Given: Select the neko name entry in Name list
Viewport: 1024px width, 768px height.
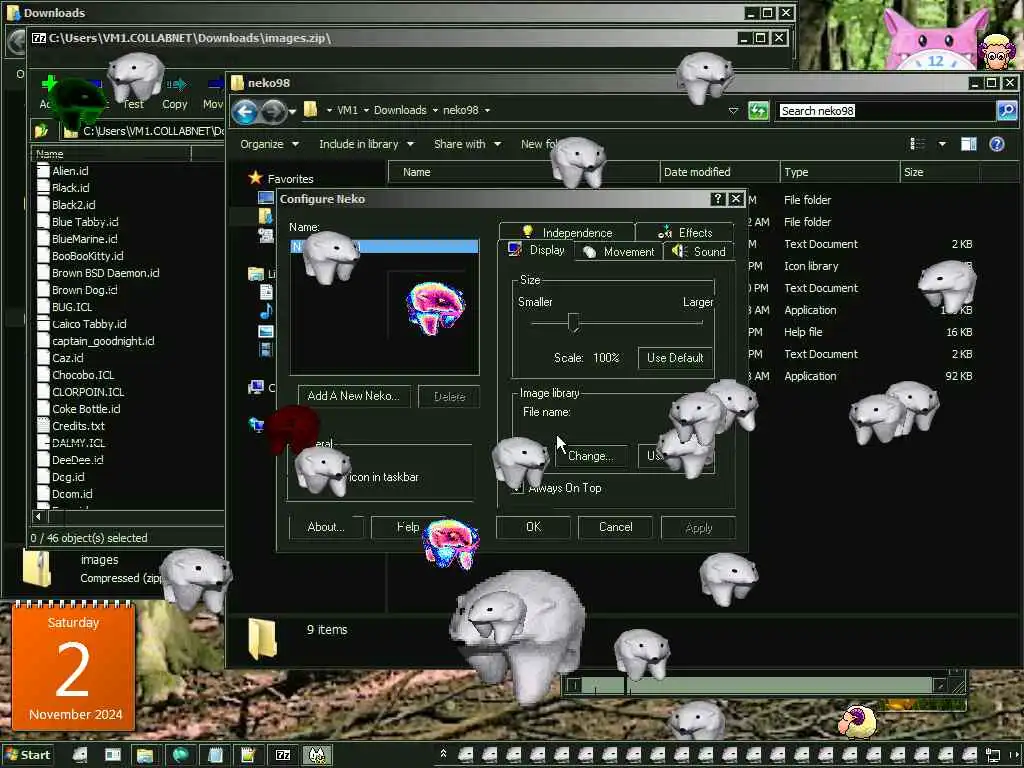Looking at the screenshot, I should [384, 246].
